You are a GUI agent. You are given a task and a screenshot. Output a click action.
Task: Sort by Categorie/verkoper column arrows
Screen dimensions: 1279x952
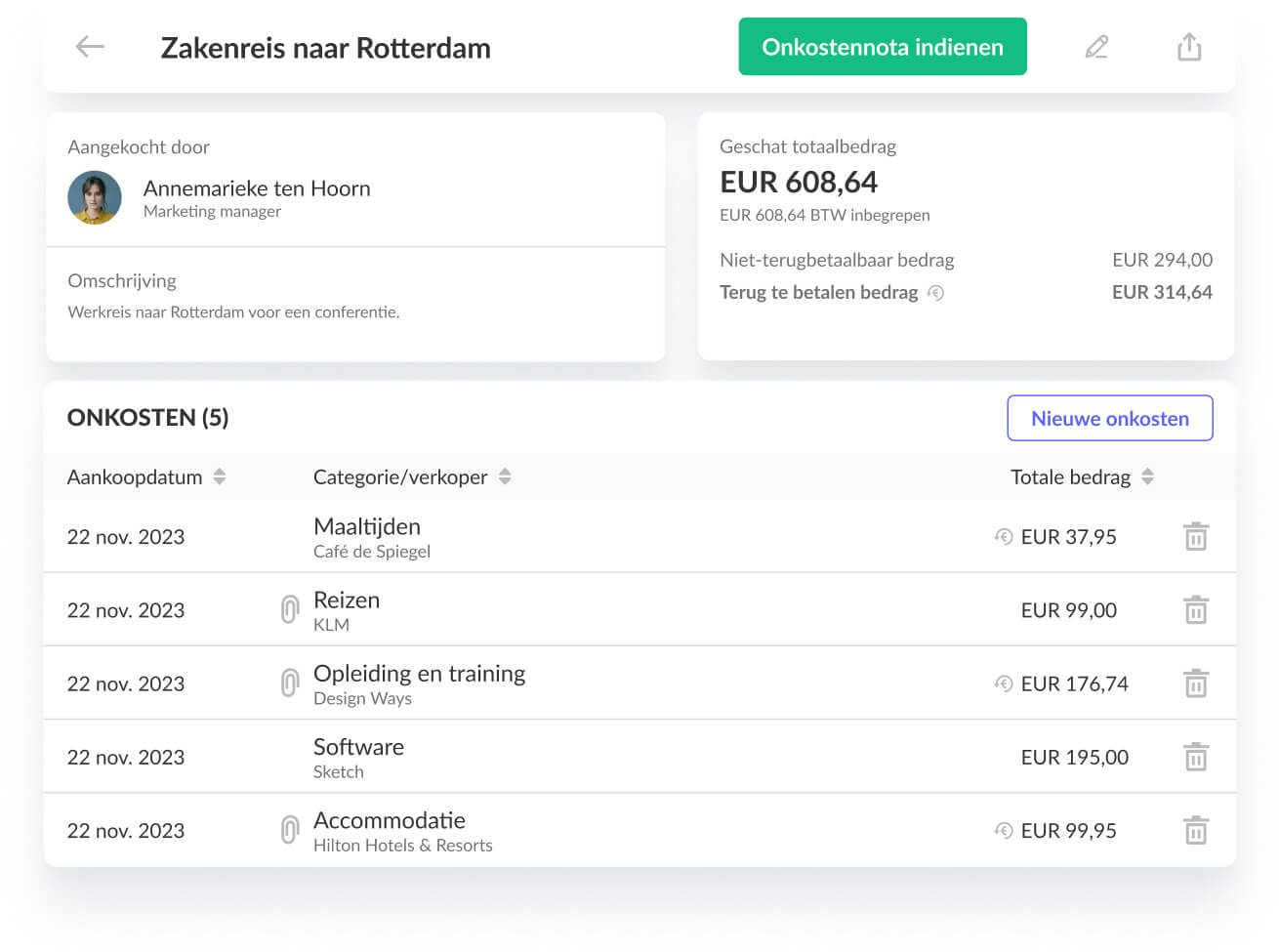[x=505, y=476]
